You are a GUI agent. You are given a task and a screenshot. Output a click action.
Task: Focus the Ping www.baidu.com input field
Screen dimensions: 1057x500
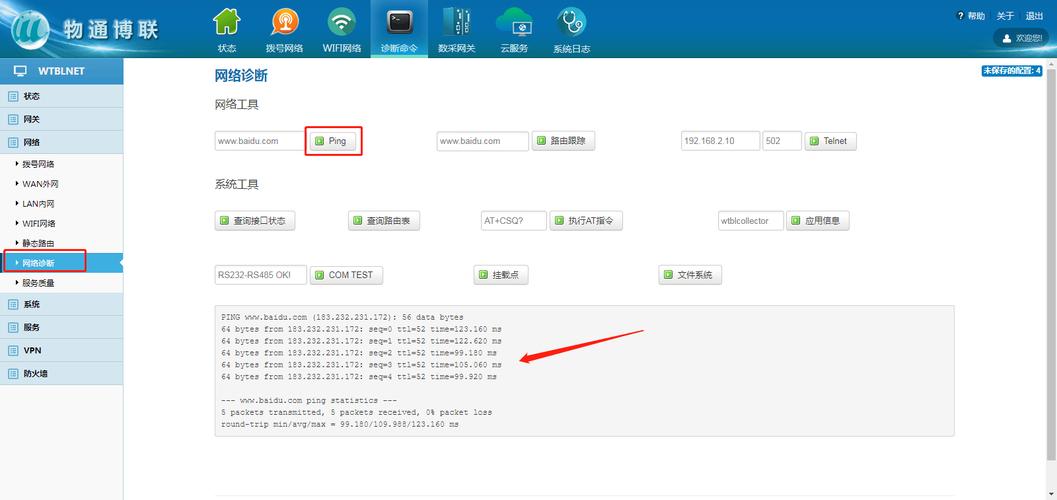[x=261, y=141]
